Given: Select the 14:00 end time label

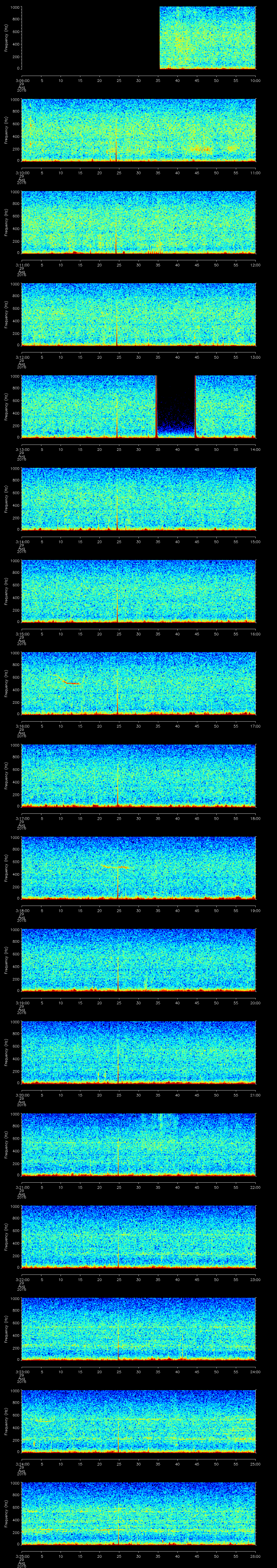Looking at the screenshot, I should (255, 449).
